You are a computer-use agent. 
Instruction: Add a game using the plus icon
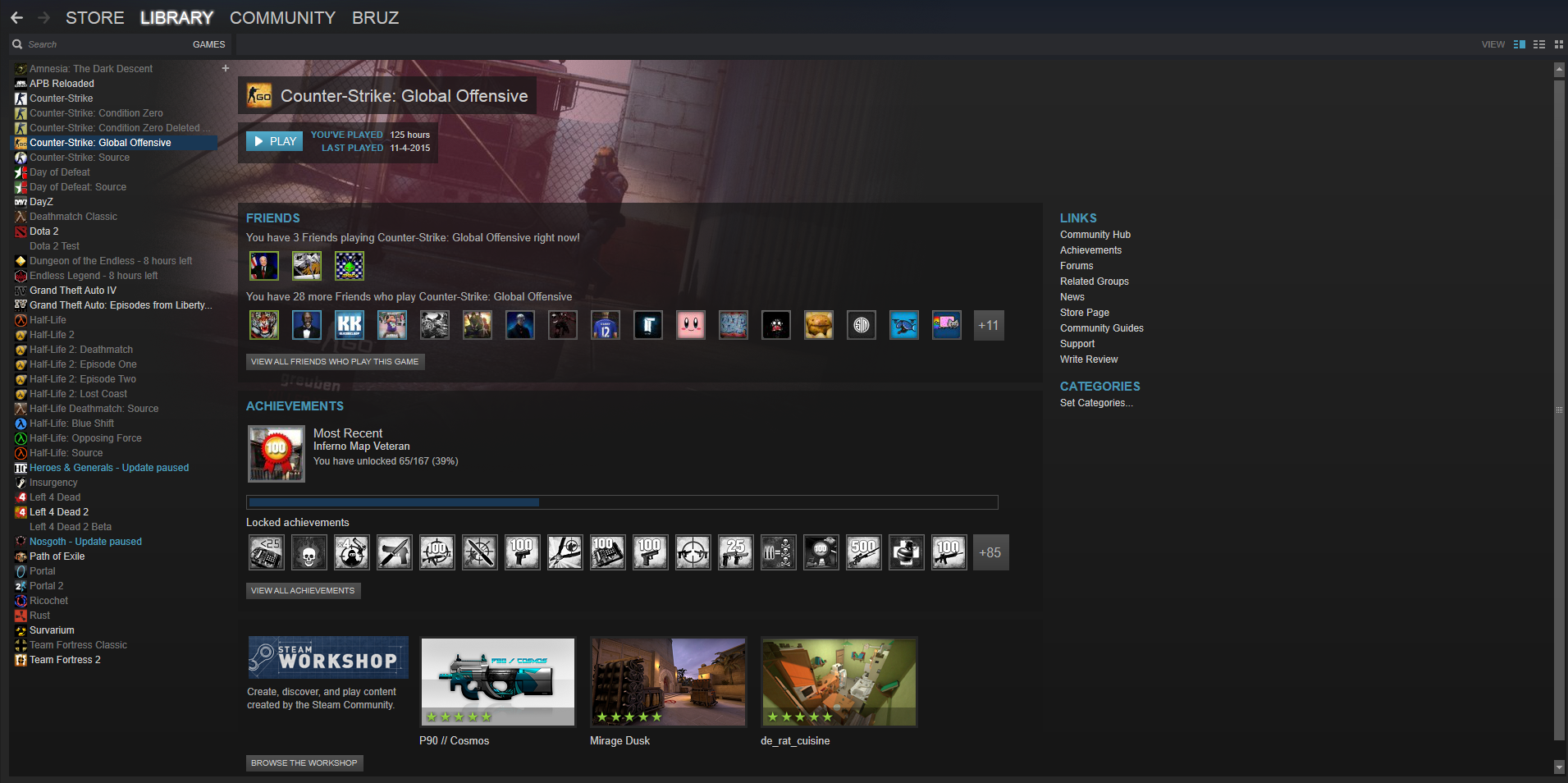(x=226, y=68)
